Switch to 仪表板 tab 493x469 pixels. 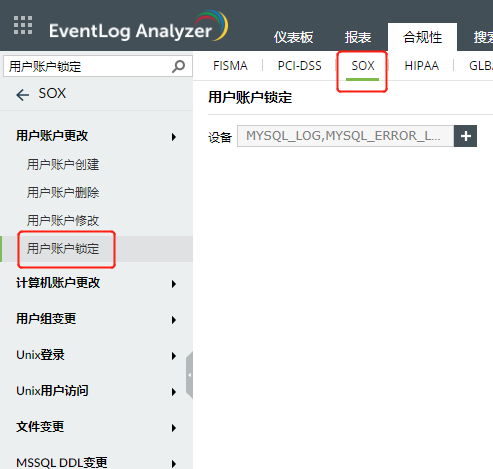pyautogui.click(x=293, y=37)
